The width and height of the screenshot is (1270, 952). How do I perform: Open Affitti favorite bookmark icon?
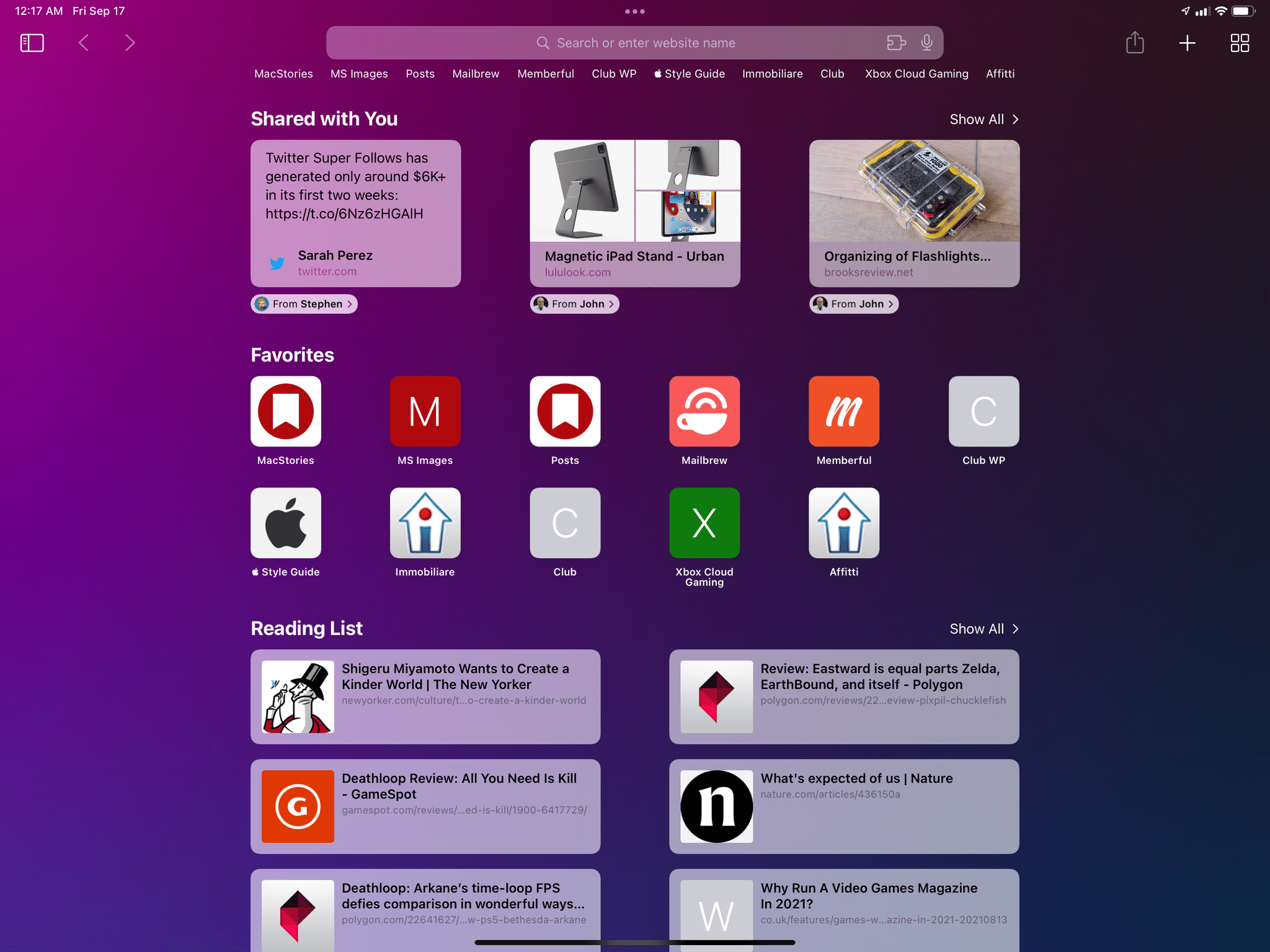pyautogui.click(x=844, y=522)
